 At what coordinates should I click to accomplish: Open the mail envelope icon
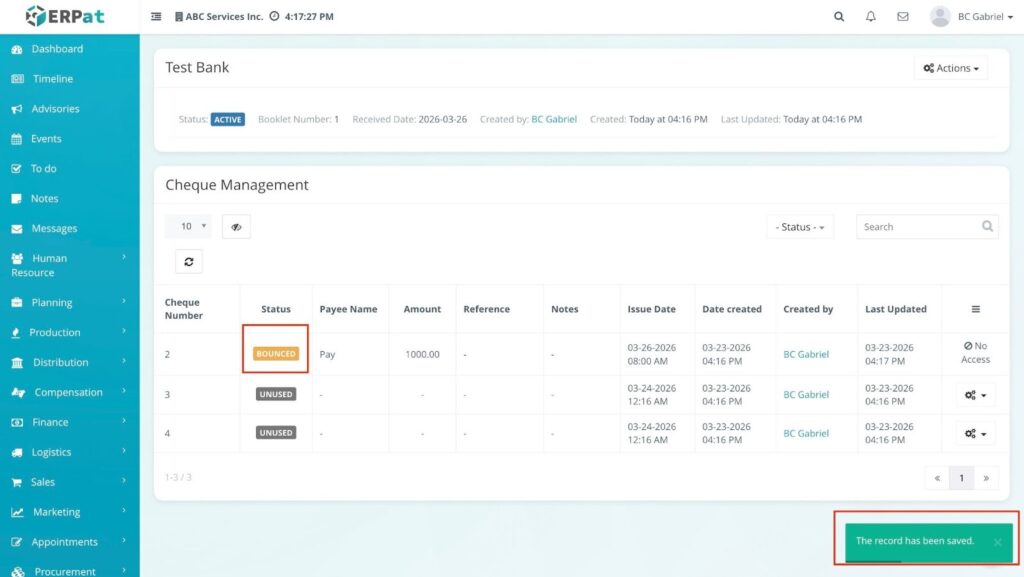903,17
